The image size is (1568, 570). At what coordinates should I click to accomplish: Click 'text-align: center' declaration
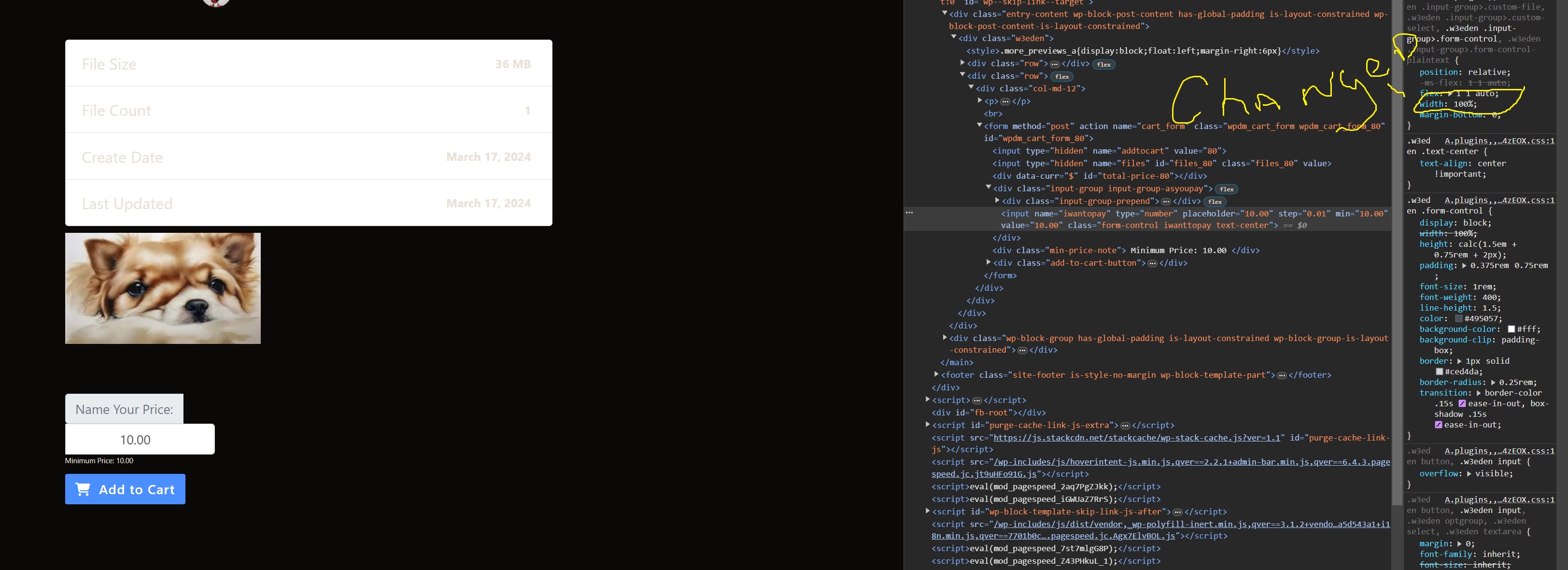click(1463, 169)
